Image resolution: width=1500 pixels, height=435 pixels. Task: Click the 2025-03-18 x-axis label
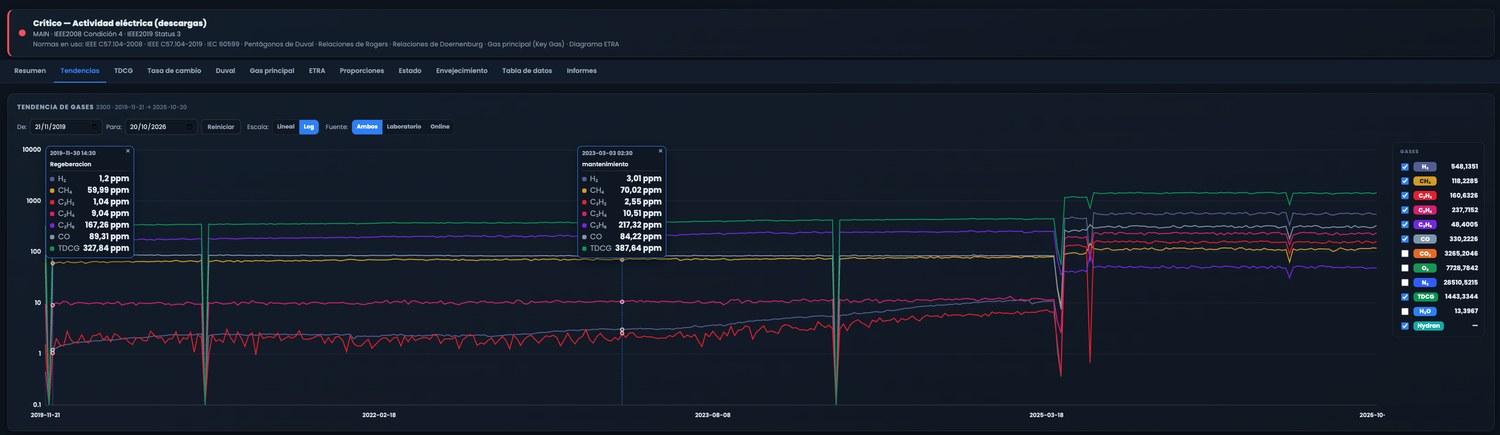(x=1046, y=413)
